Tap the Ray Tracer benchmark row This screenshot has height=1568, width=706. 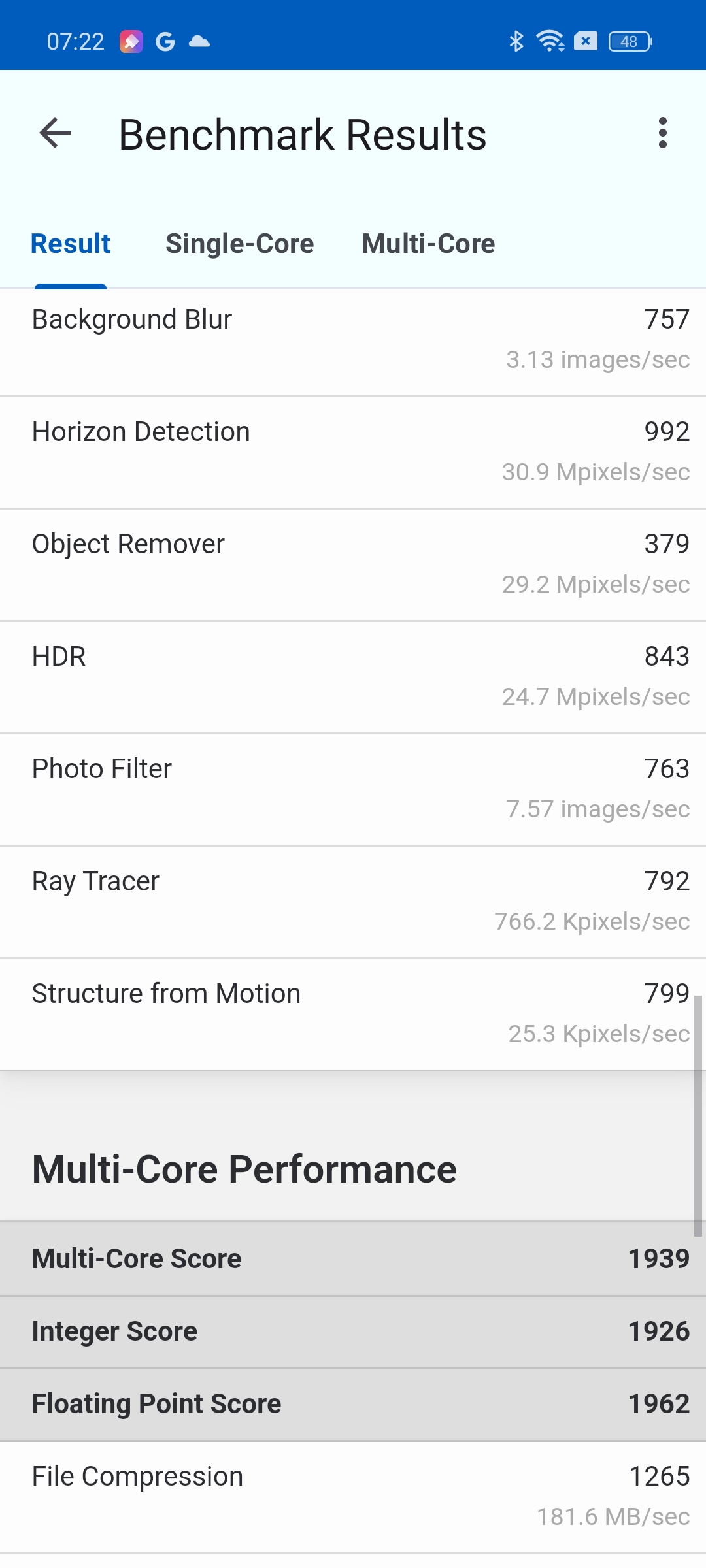(x=353, y=902)
